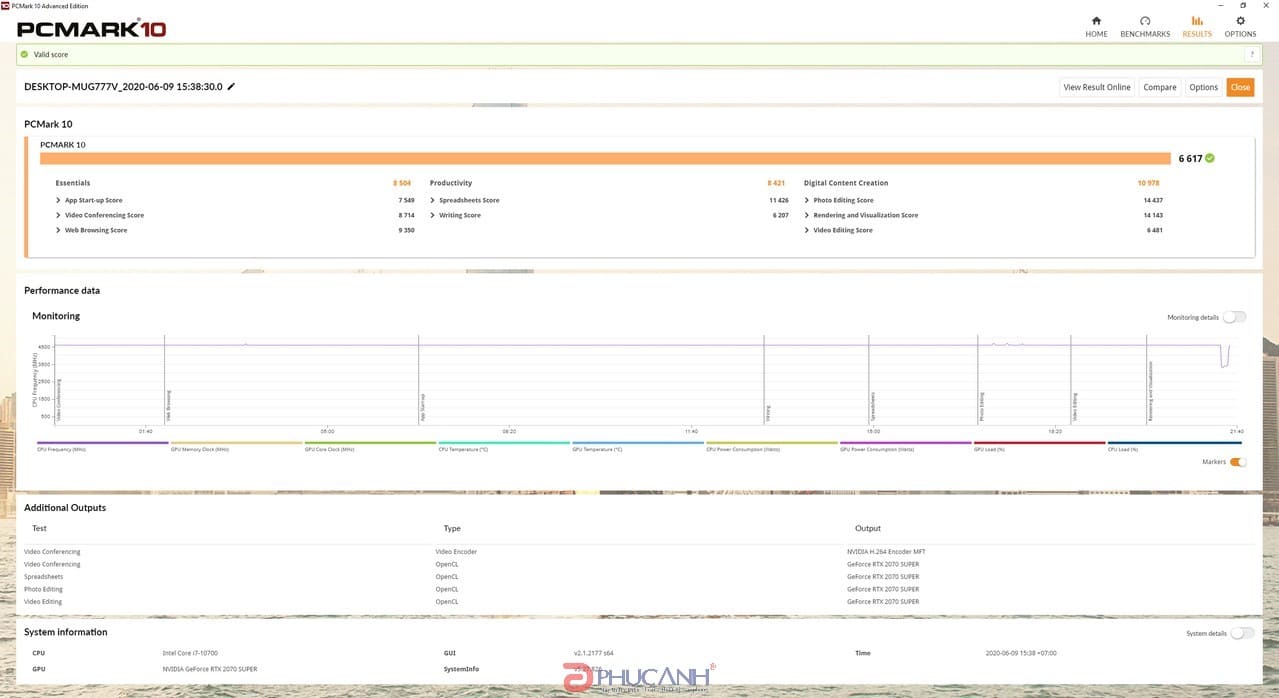Click the GUI version v2.1.2177 s64
This screenshot has height=698, width=1279.
[x=594, y=653]
